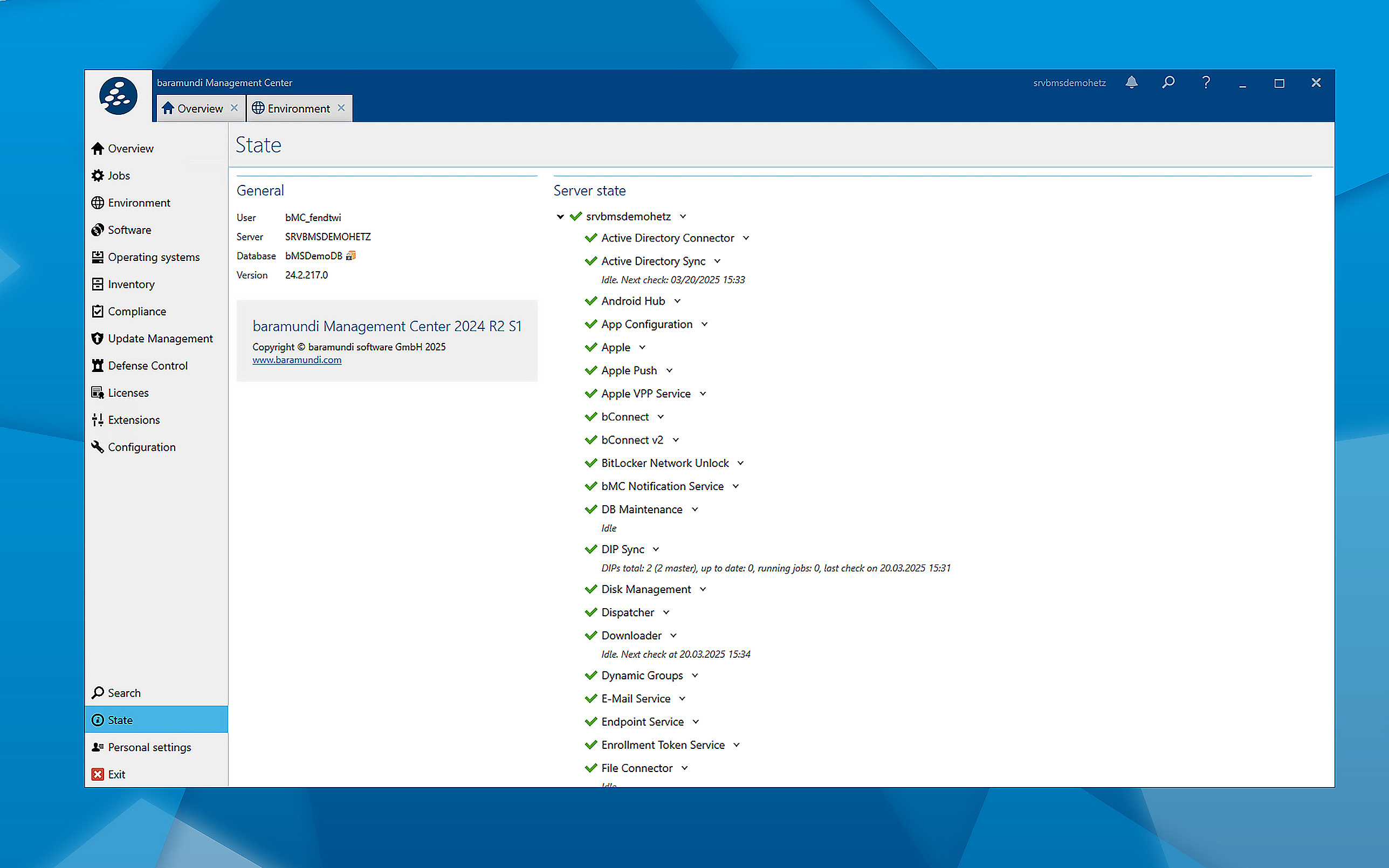Open dropdown next to srvbmsdemohetz

683,216
